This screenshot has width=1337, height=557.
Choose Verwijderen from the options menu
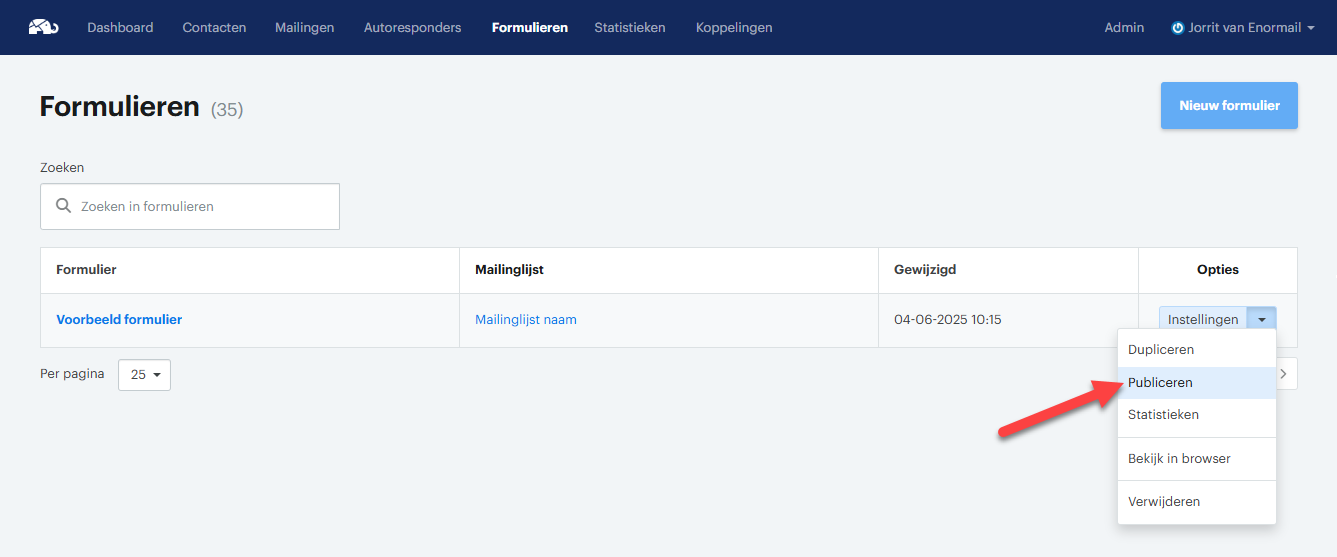click(x=1197, y=502)
